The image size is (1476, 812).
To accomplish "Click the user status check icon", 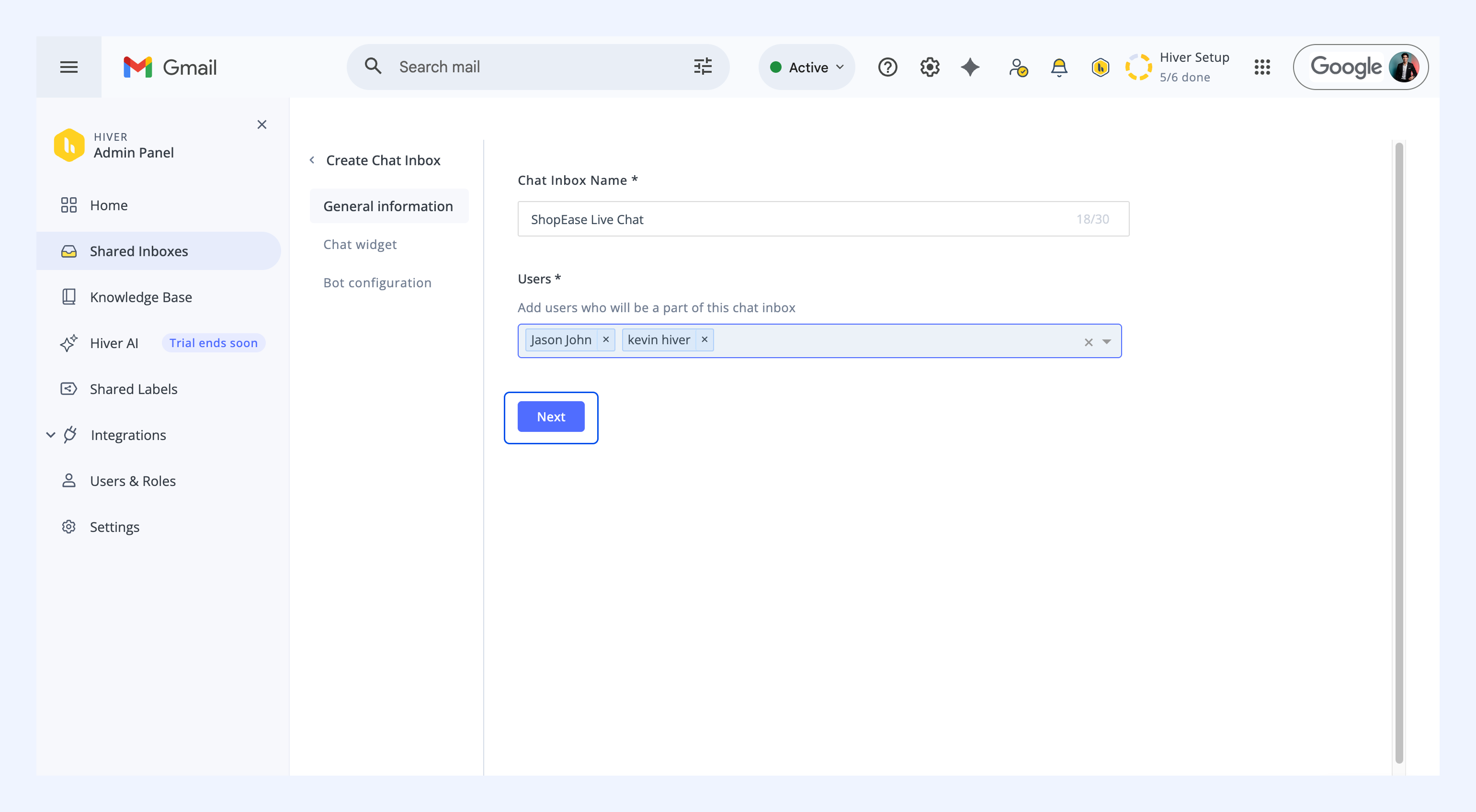I will (x=1018, y=67).
